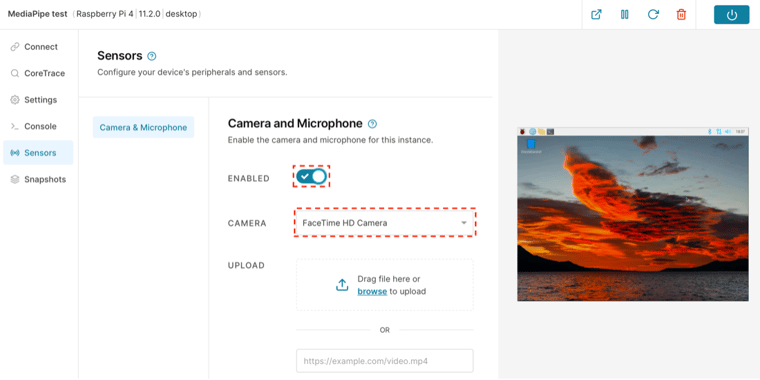Select the Camera & Microphone tab
This screenshot has height=380, width=760.
pos(143,127)
